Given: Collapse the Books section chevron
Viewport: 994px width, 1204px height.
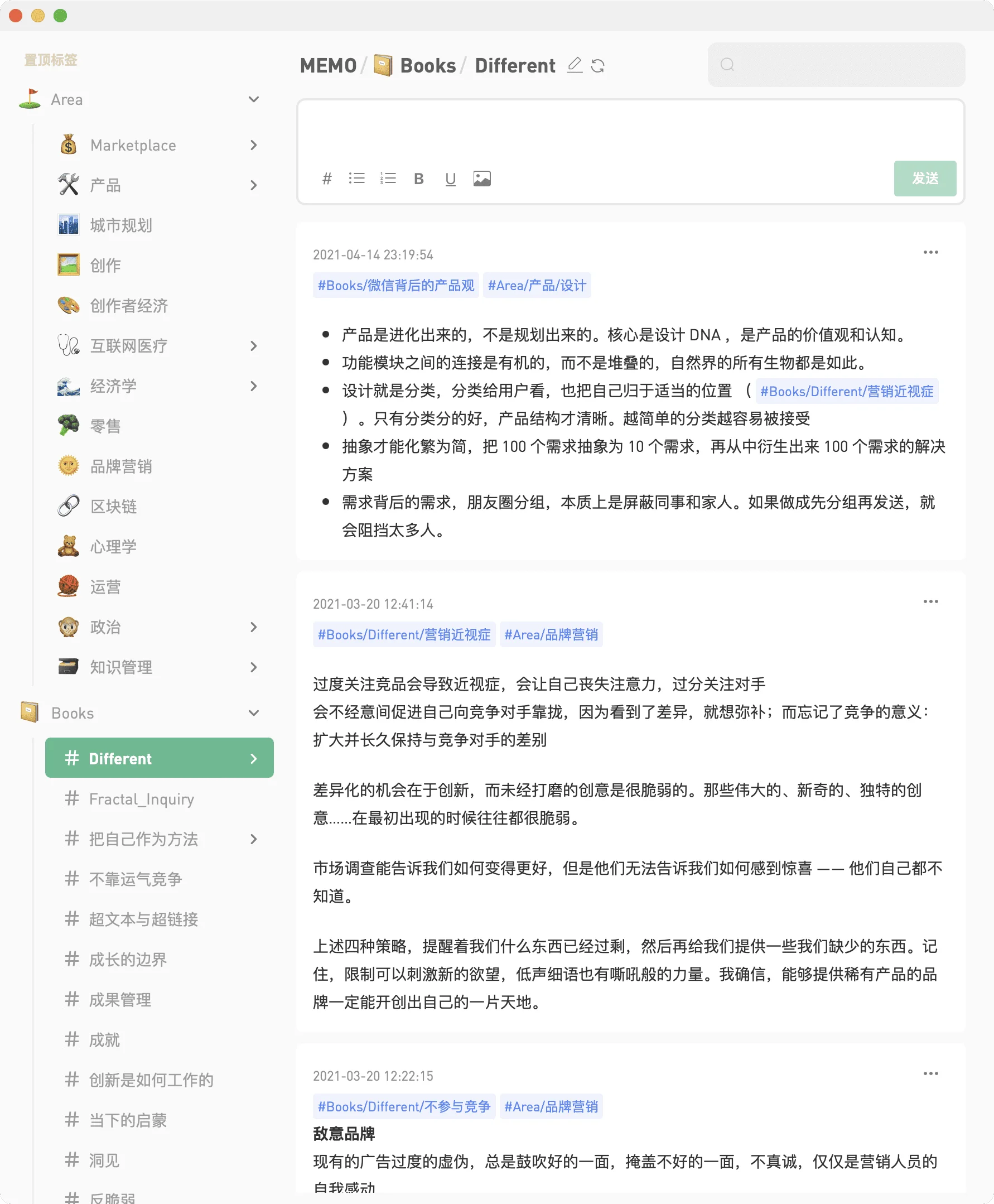Looking at the screenshot, I should point(254,713).
